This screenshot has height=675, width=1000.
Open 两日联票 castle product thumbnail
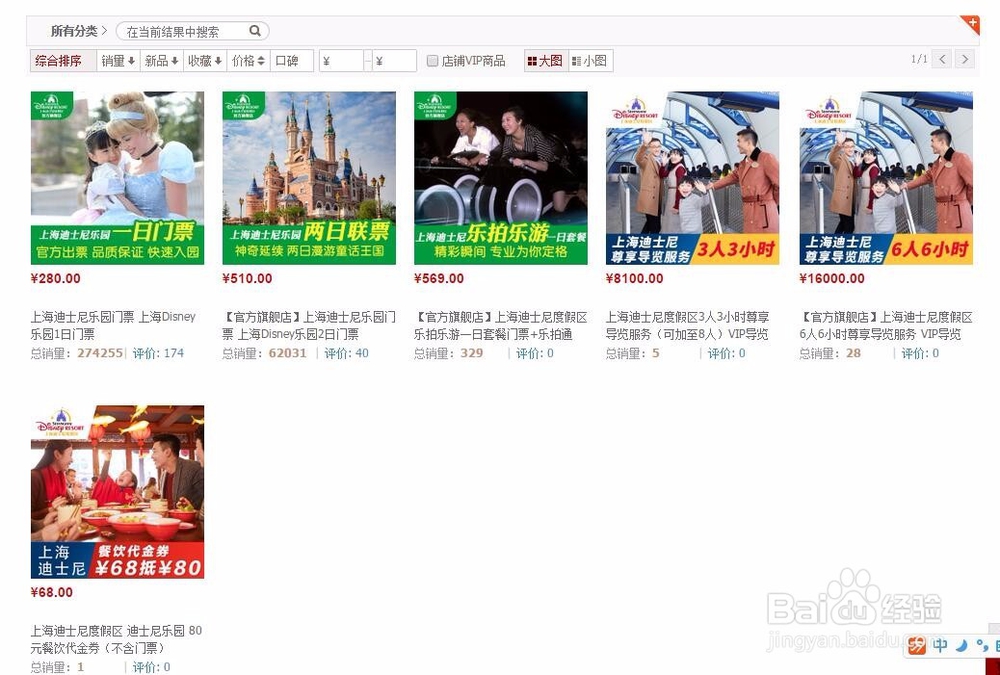tap(309, 178)
